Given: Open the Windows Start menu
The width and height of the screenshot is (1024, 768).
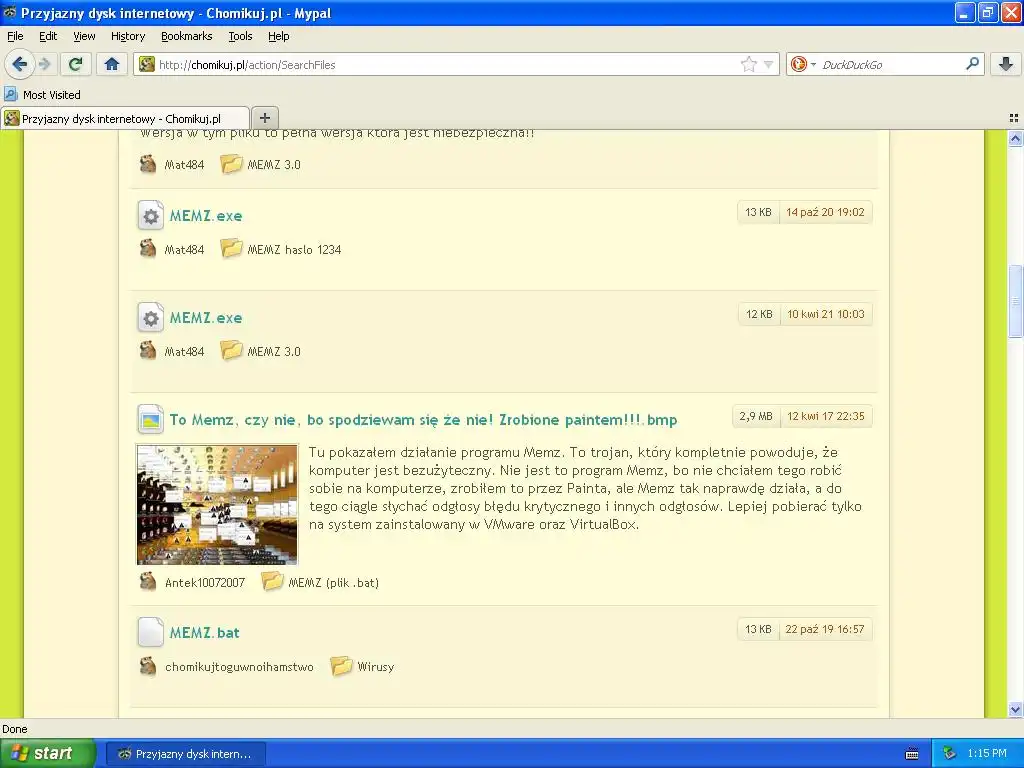Looking at the screenshot, I should point(48,754).
